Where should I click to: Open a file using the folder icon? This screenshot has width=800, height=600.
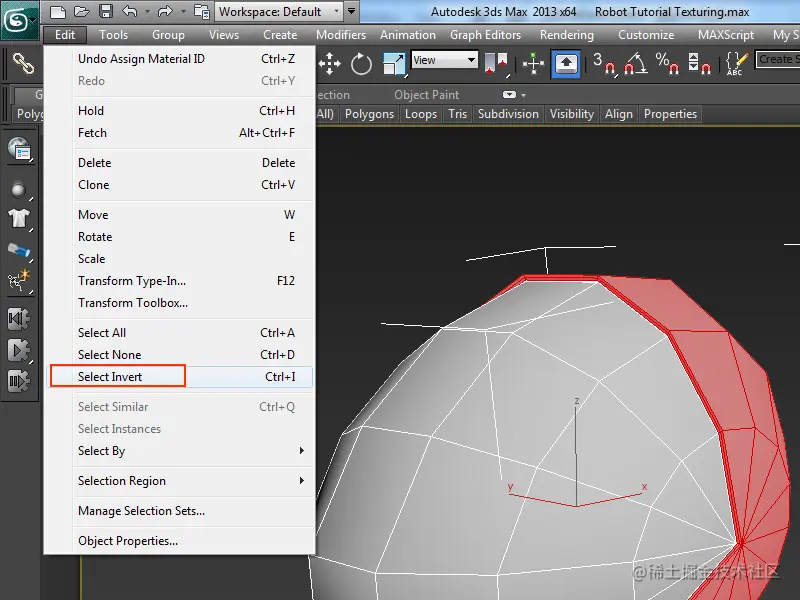[82, 11]
